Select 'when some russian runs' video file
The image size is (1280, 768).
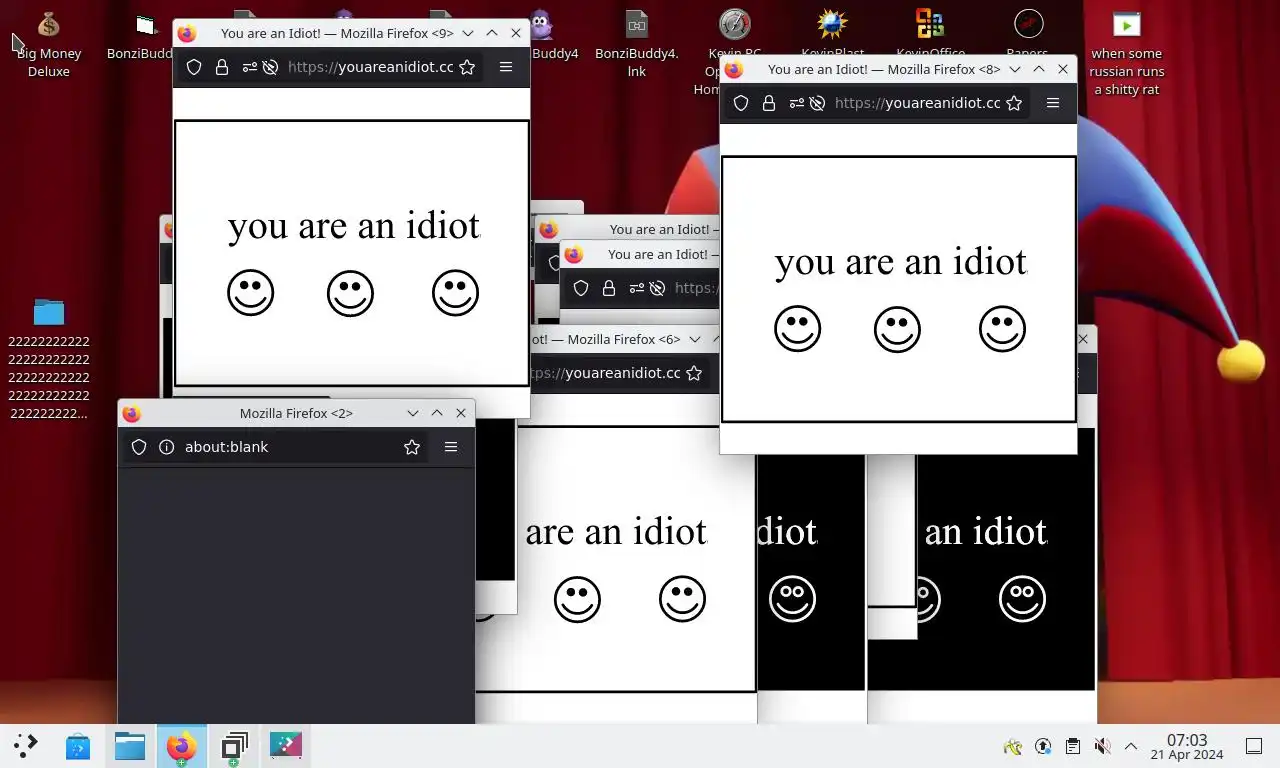[1126, 53]
